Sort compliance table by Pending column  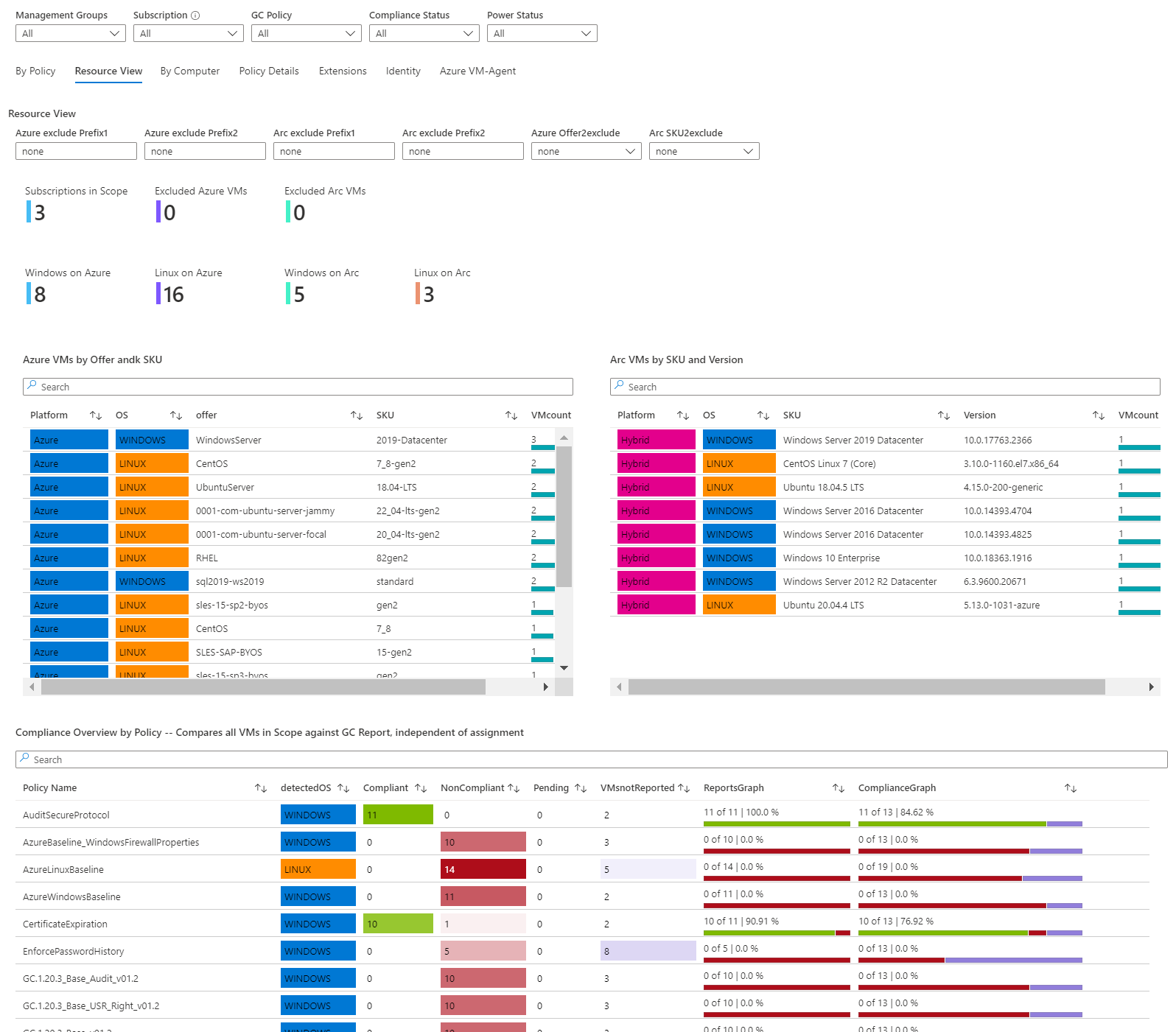[x=581, y=788]
